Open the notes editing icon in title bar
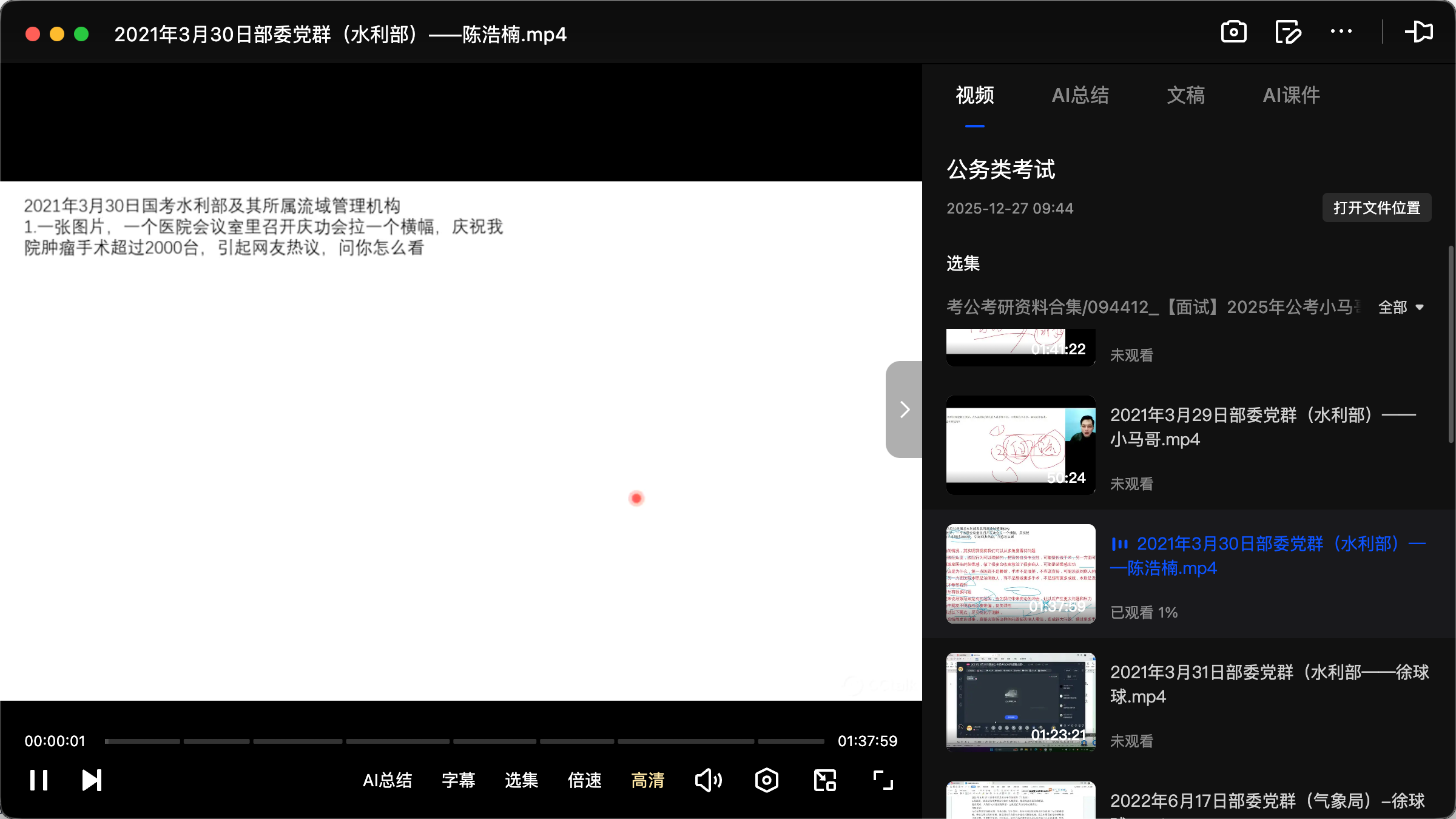1456x819 pixels. pyautogui.click(x=1287, y=32)
